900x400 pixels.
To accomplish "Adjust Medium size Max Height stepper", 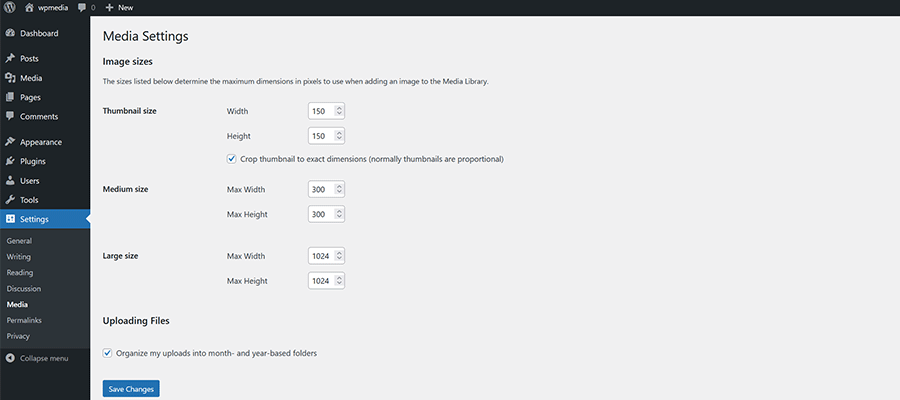I will click(x=339, y=214).
